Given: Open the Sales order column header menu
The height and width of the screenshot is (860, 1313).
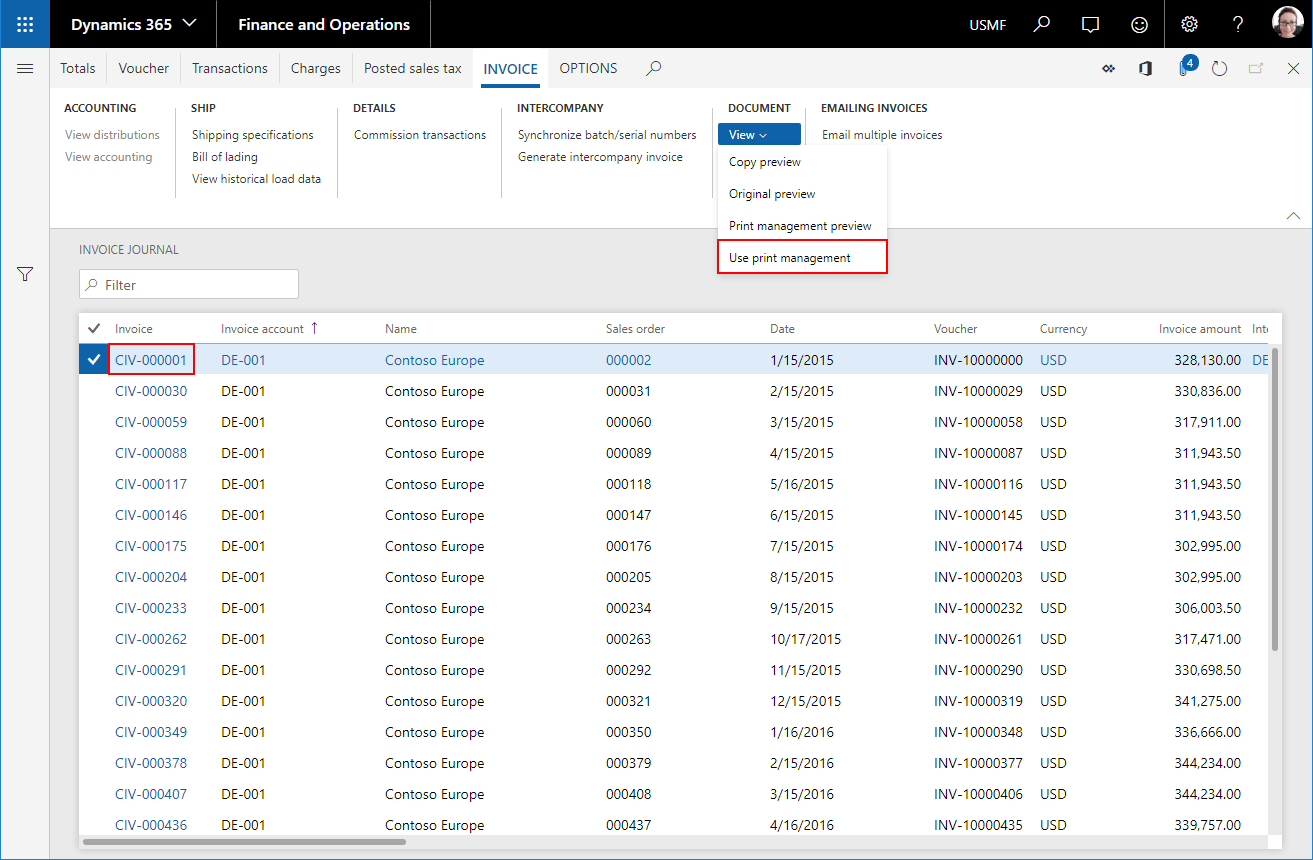Looking at the screenshot, I should pos(635,328).
